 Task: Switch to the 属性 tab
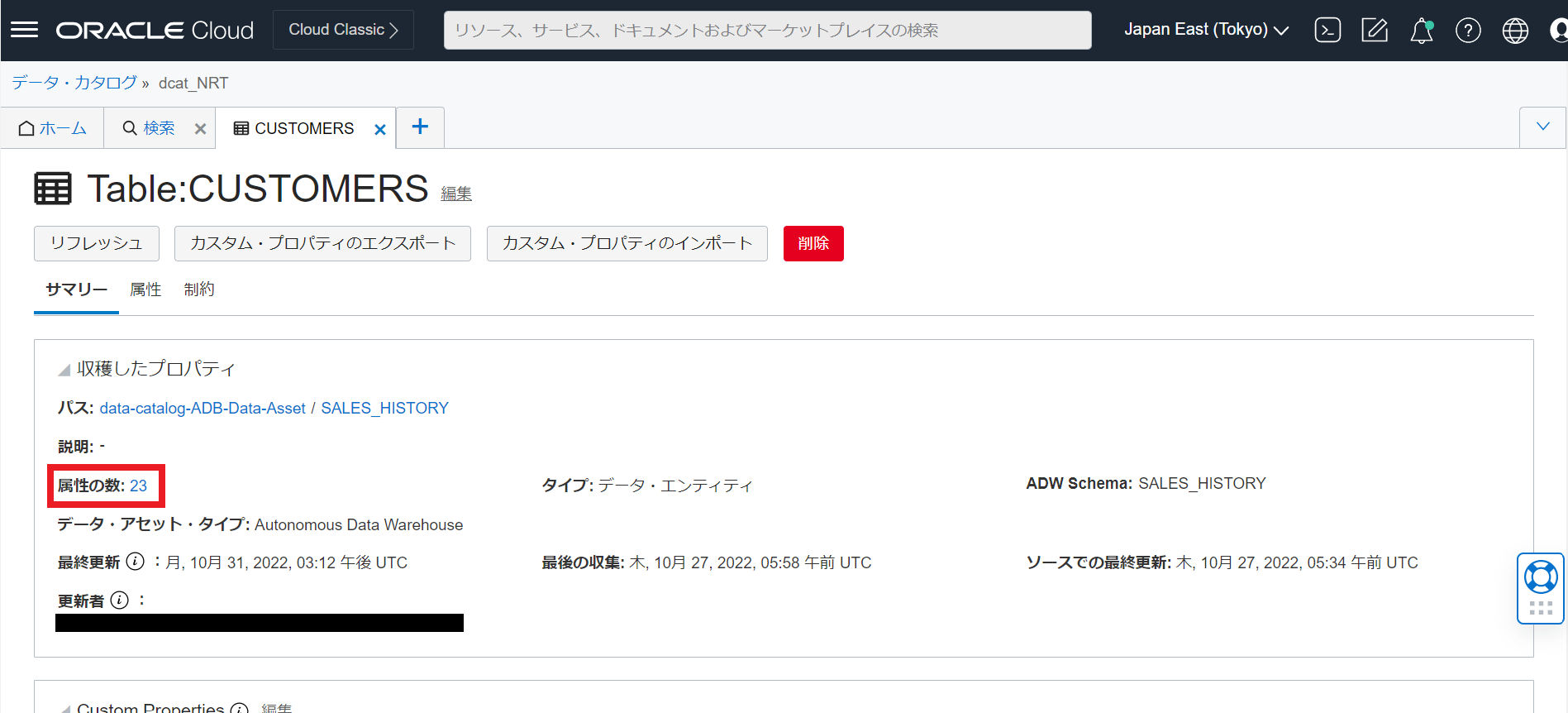[145, 290]
